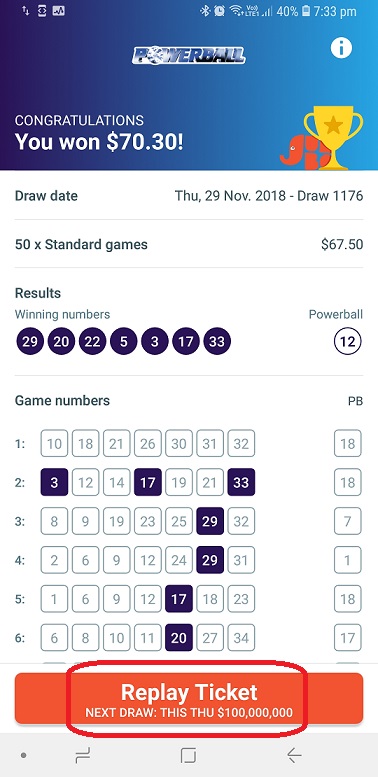Tap the Draw date row
This screenshot has height=777, width=378.
click(x=189, y=196)
